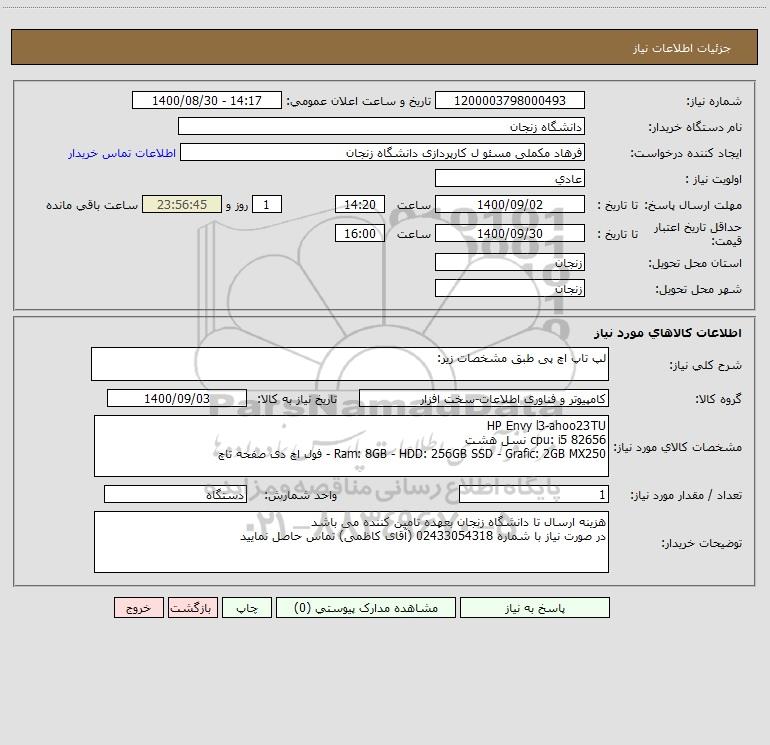
Task: Click the بازگشت back button
Action: point(192,607)
